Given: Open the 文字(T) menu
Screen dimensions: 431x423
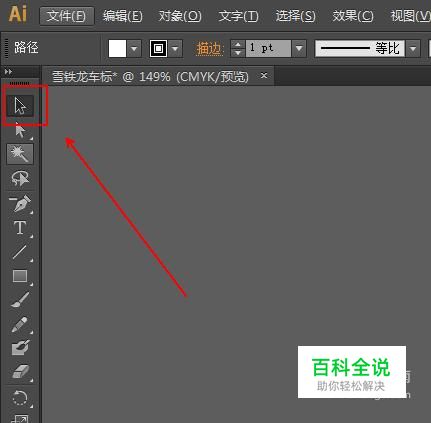Looking at the screenshot, I should click(238, 16).
